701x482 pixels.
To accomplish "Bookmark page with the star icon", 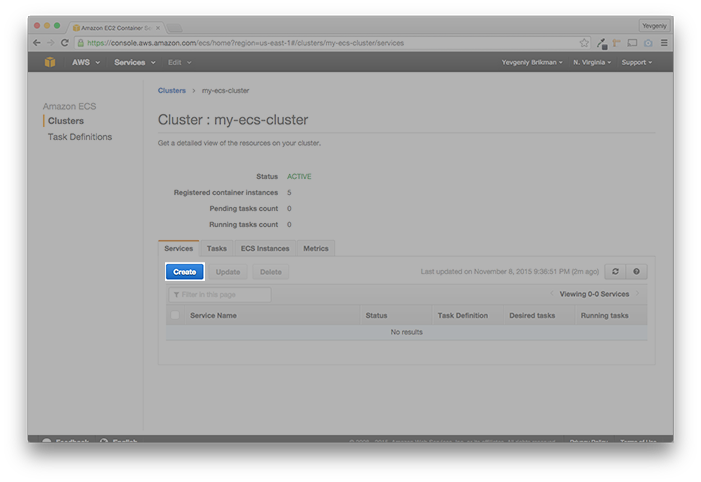I will pyautogui.click(x=584, y=43).
